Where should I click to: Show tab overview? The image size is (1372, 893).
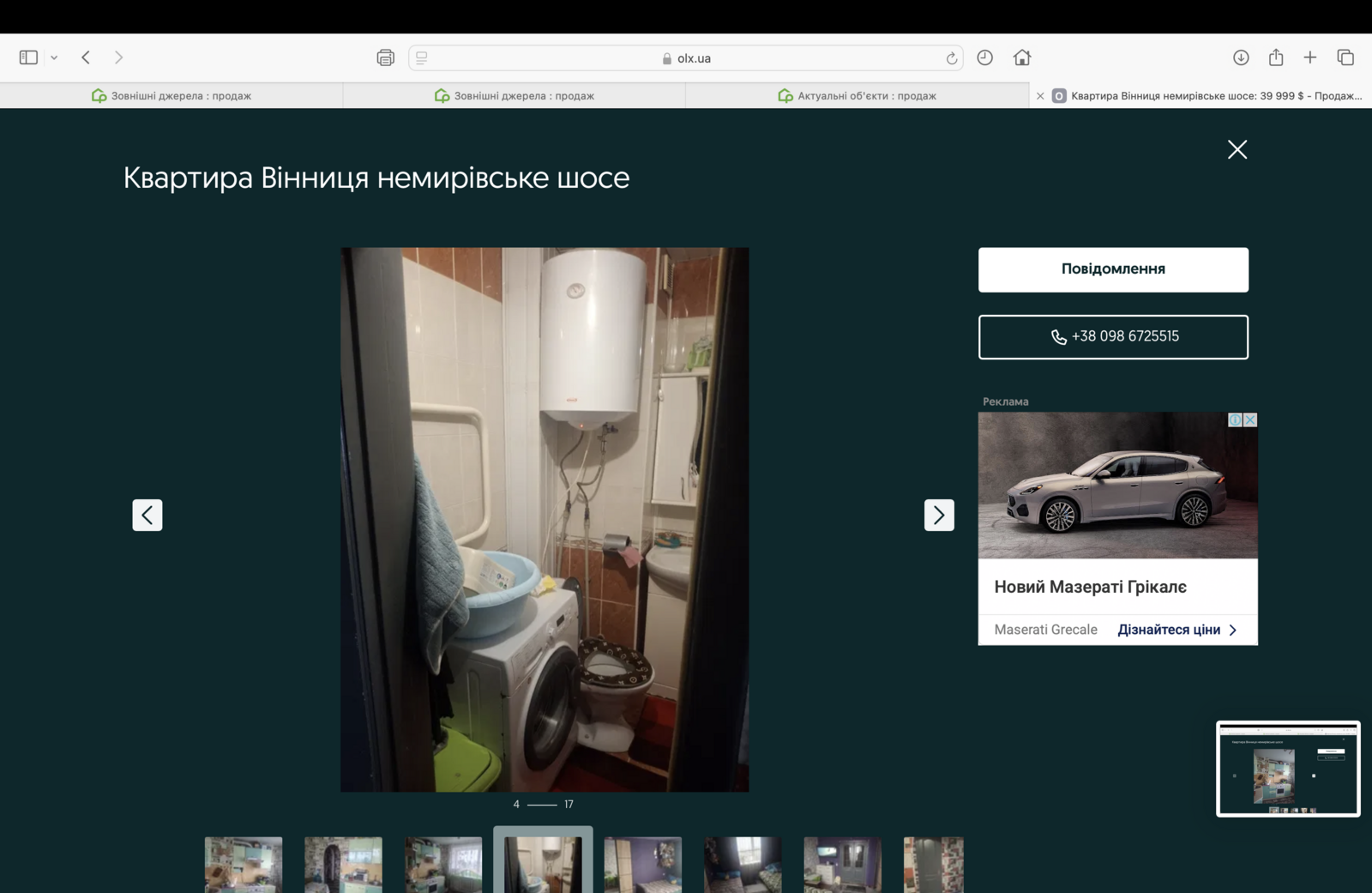point(1345,57)
